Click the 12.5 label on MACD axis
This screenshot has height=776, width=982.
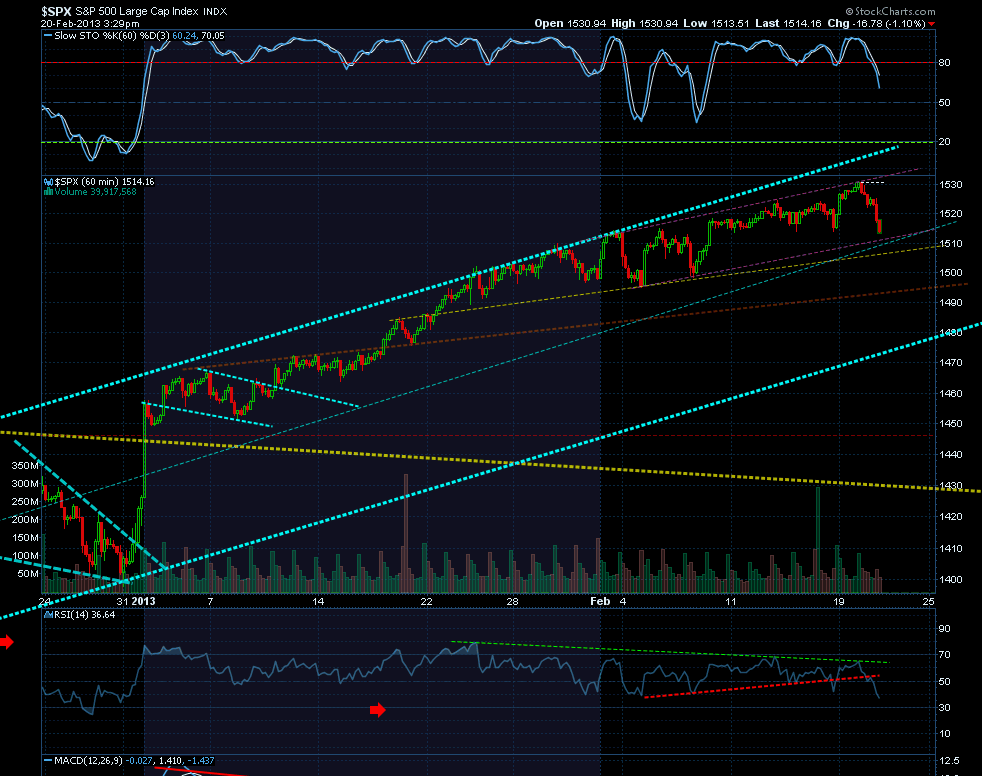[949, 761]
